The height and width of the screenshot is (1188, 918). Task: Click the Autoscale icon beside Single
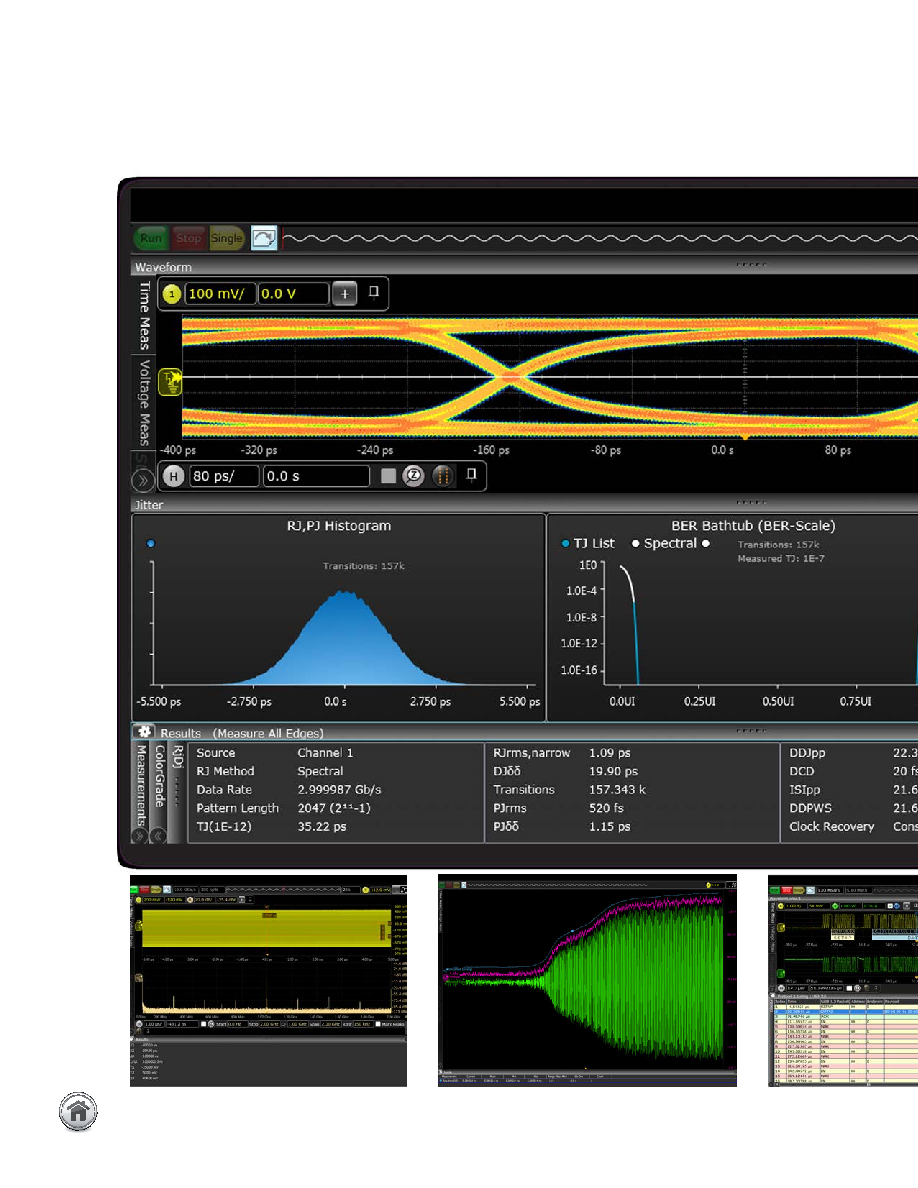pyautogui.click(x=264, y=238)
